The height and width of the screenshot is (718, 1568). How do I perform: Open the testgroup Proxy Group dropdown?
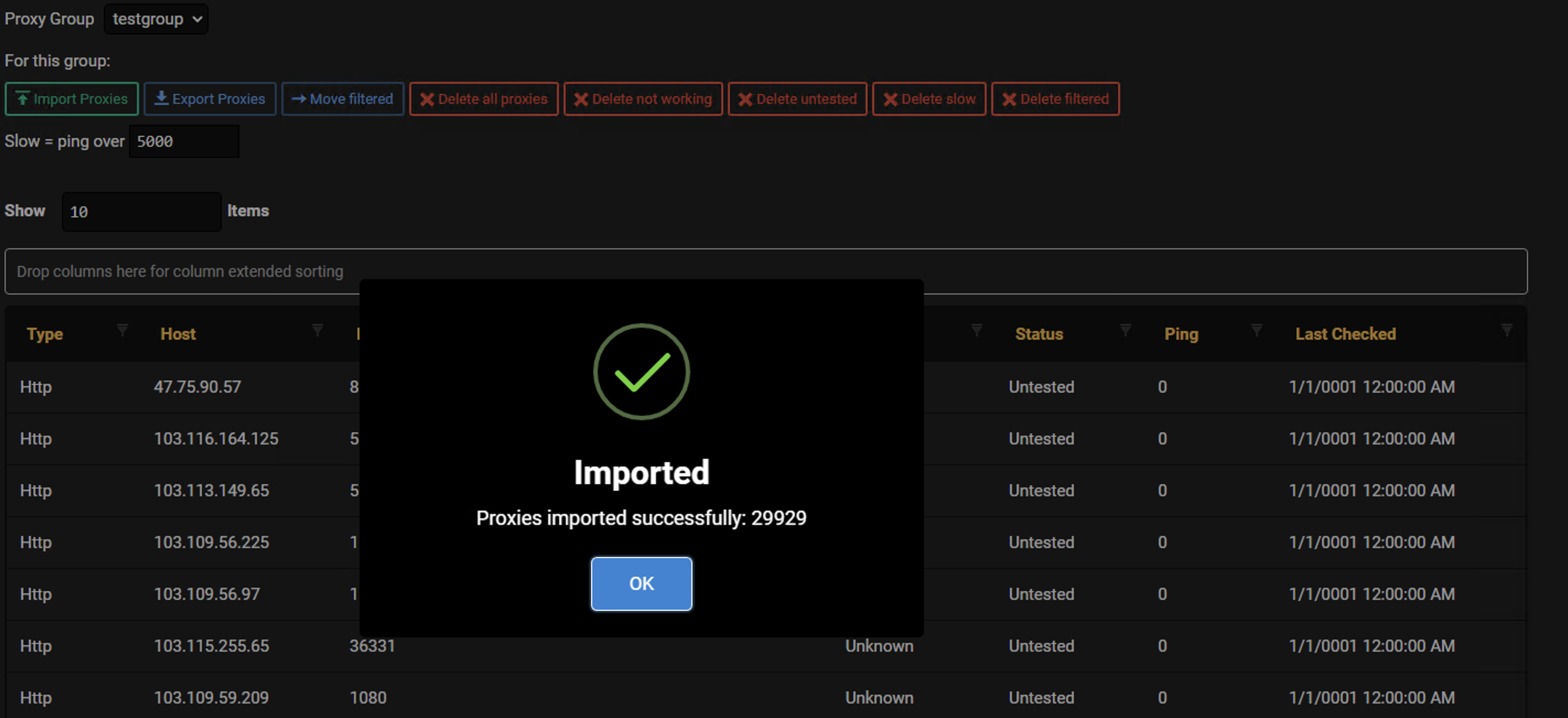click(156, 19)
